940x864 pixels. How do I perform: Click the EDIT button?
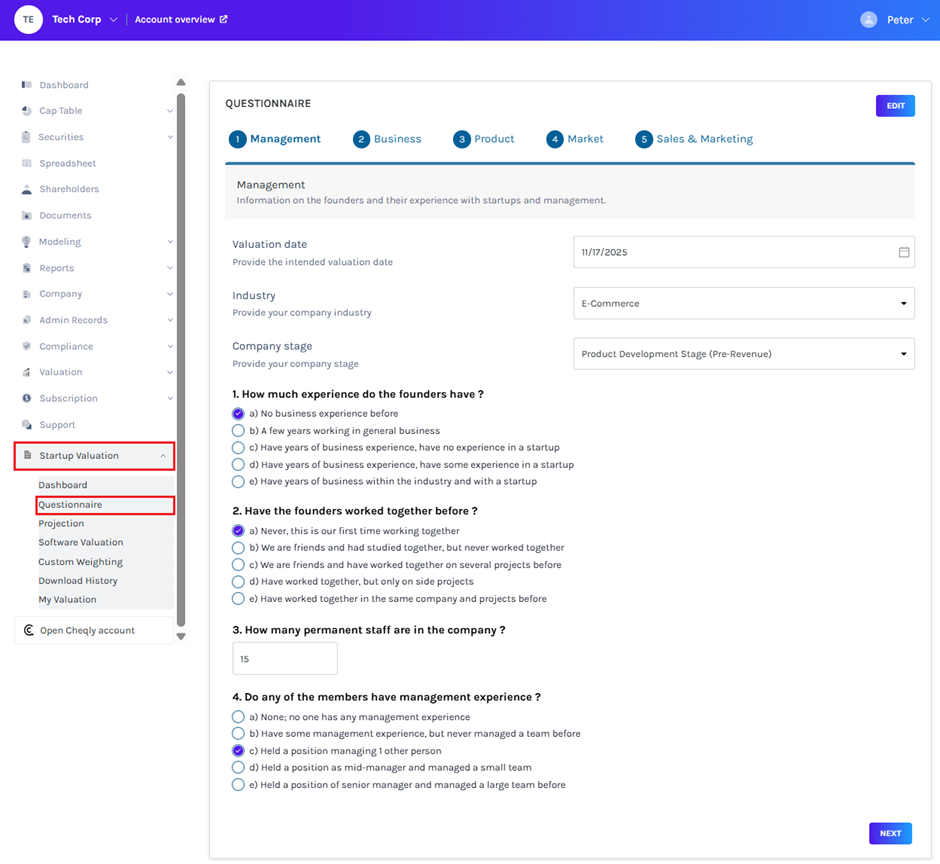[894, 106]
